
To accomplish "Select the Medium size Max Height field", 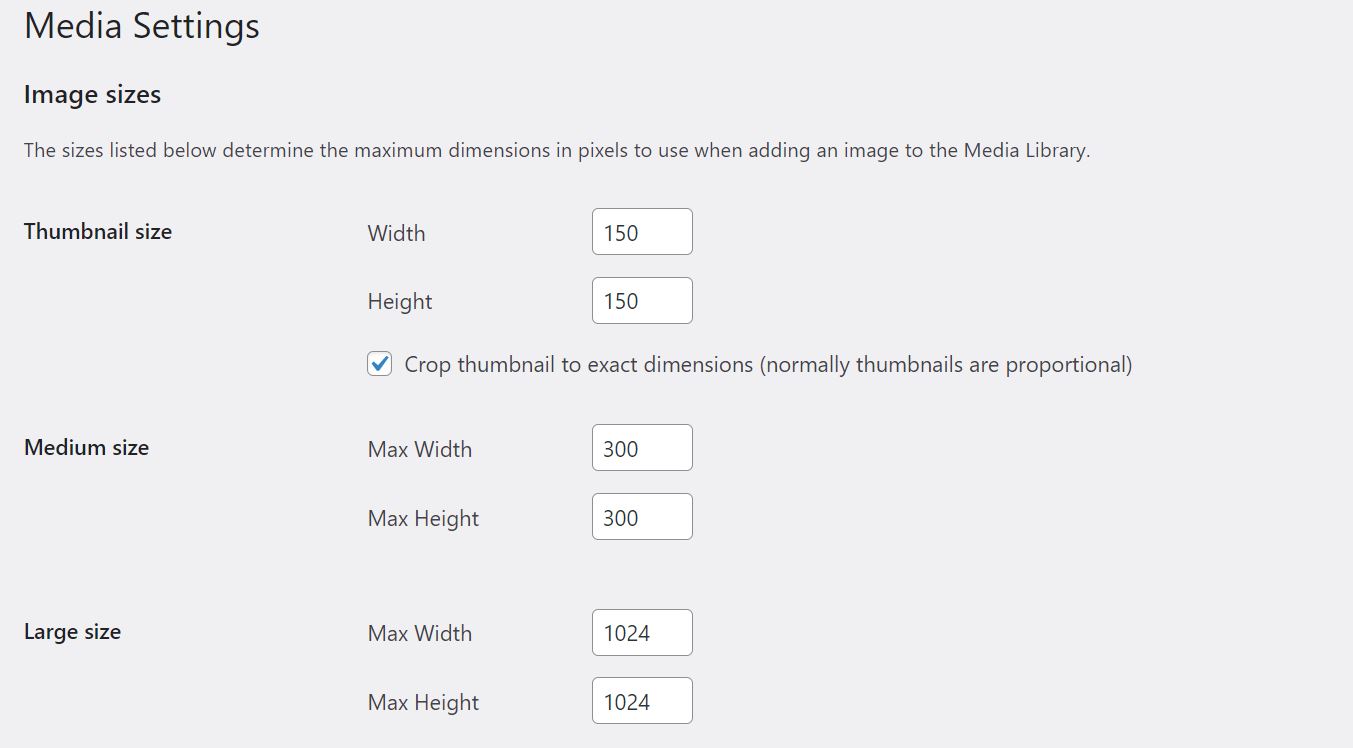I will (641, 516).
